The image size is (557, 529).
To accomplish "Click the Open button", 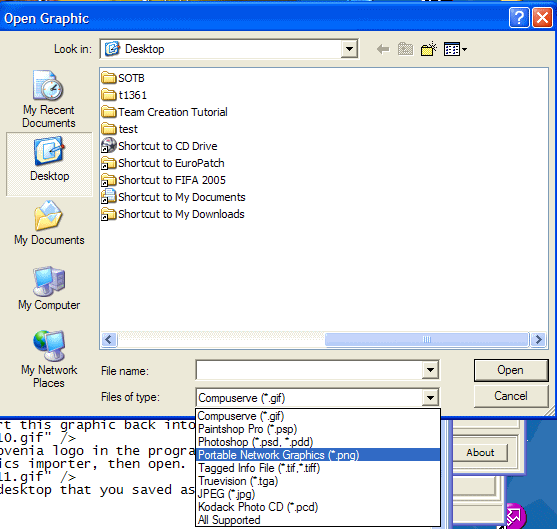I will coord(511,370).
